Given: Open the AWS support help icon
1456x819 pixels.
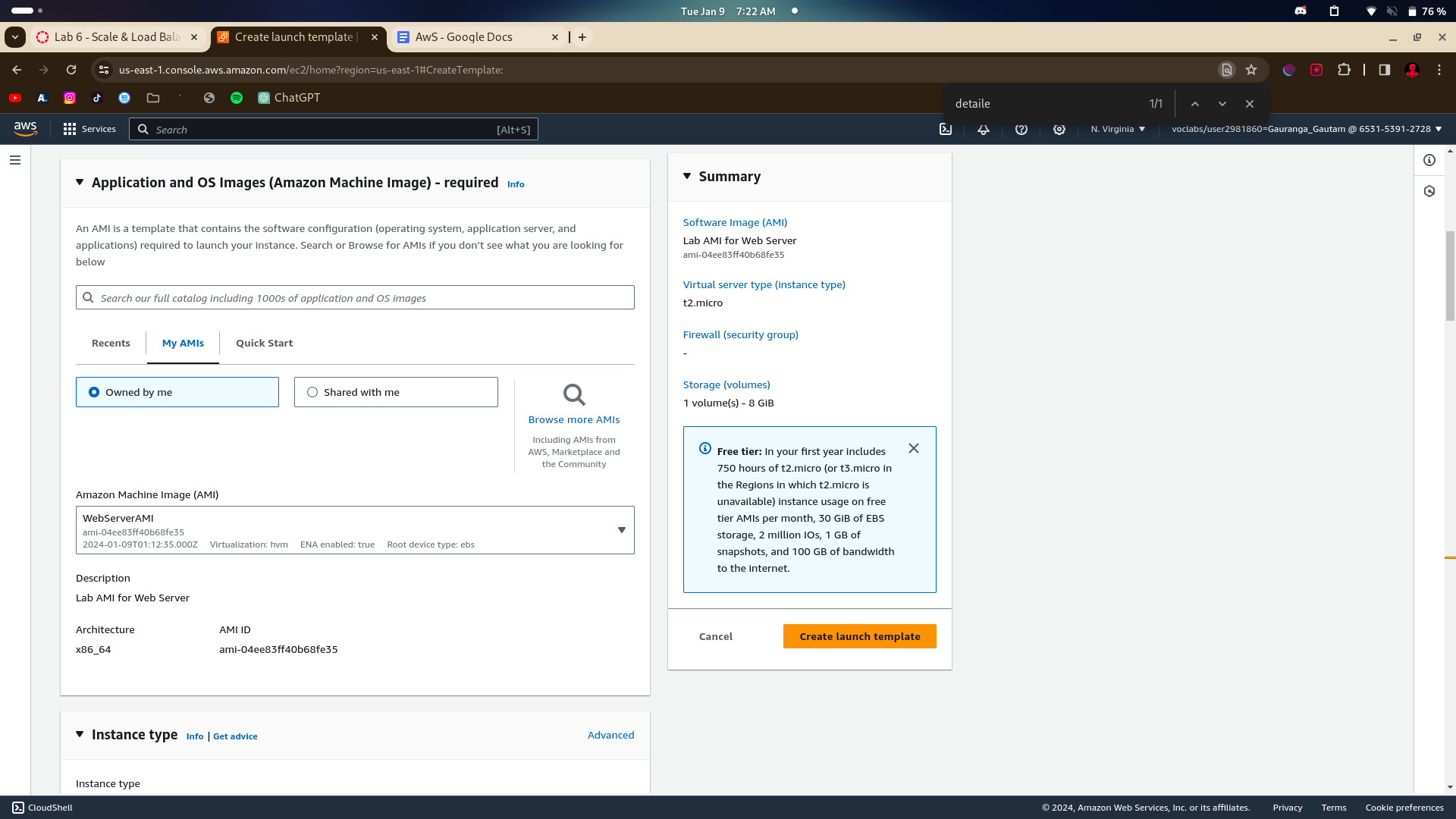Looking at the screenshot, I should tap(1021, 129).
